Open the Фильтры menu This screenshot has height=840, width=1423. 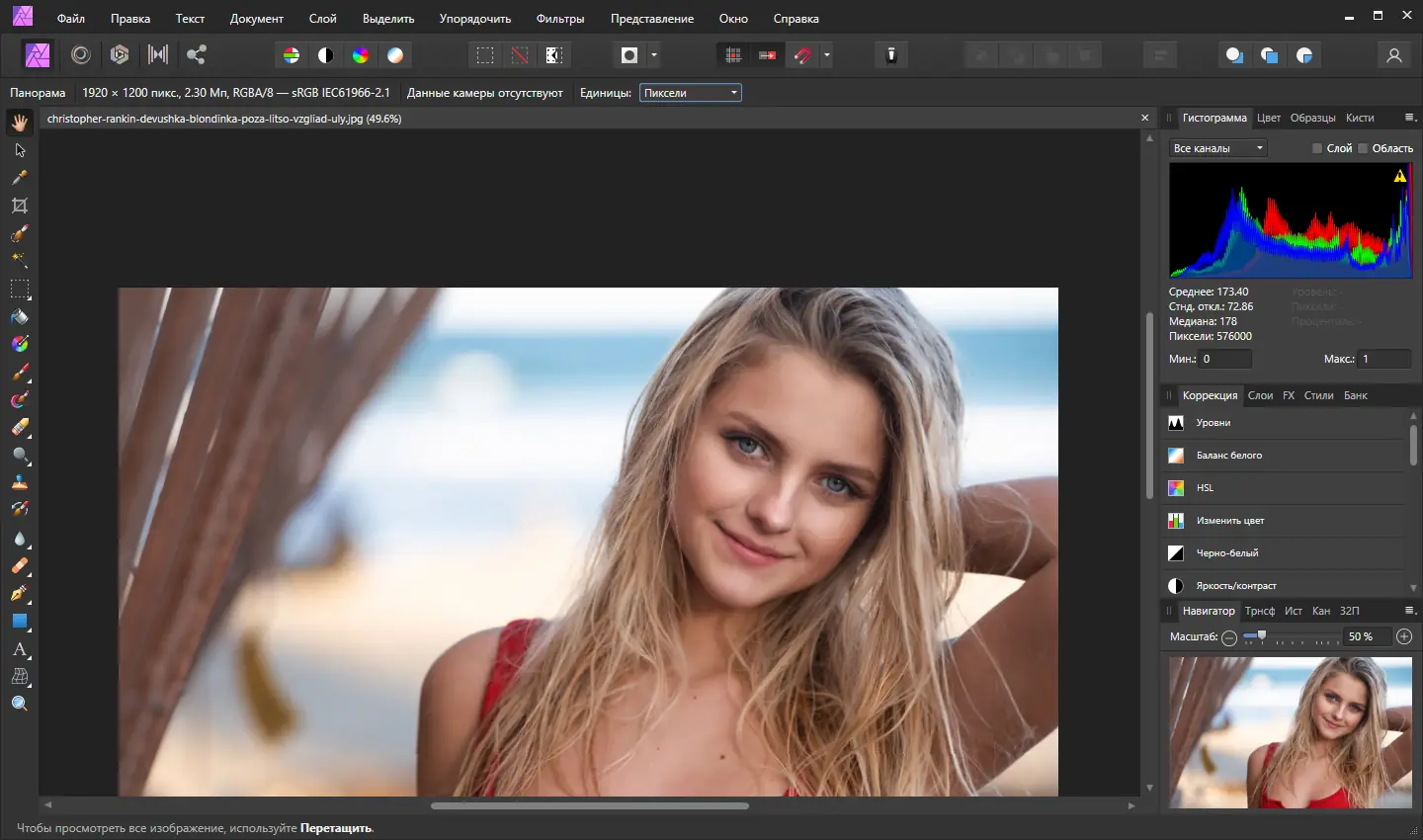click(x=559, y=19)
